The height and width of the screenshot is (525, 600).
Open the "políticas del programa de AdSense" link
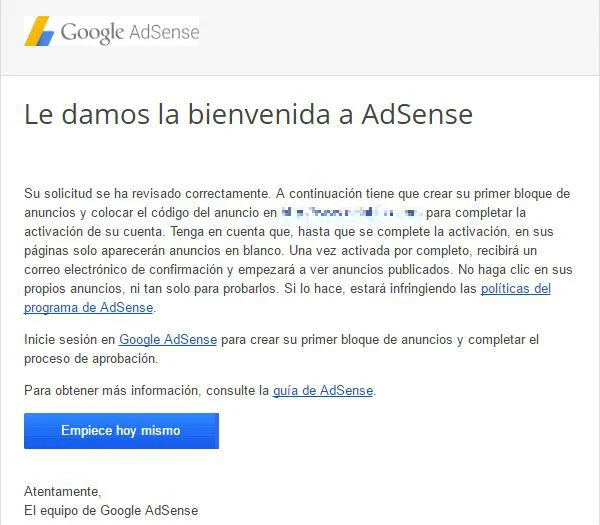(x=515, y=289)
